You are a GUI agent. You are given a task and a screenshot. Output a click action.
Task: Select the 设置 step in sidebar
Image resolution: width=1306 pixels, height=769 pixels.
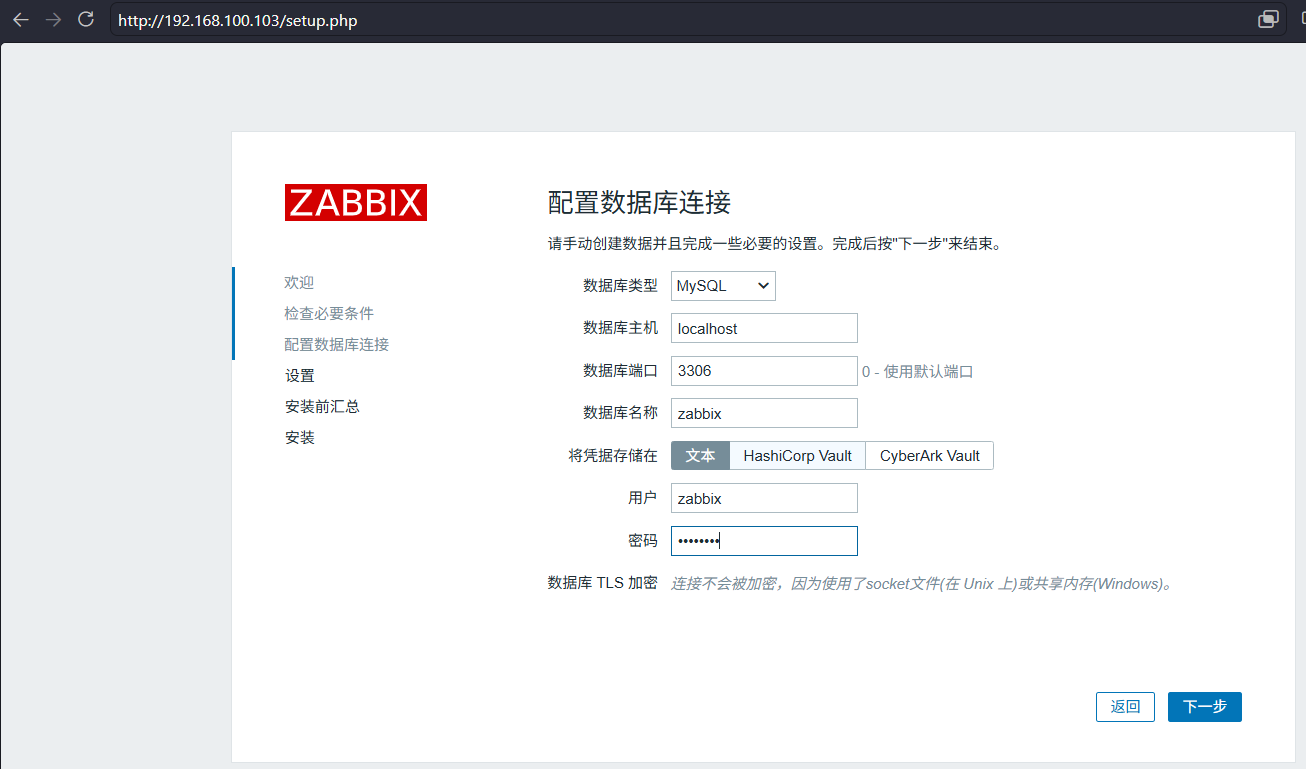click(299, 376)
